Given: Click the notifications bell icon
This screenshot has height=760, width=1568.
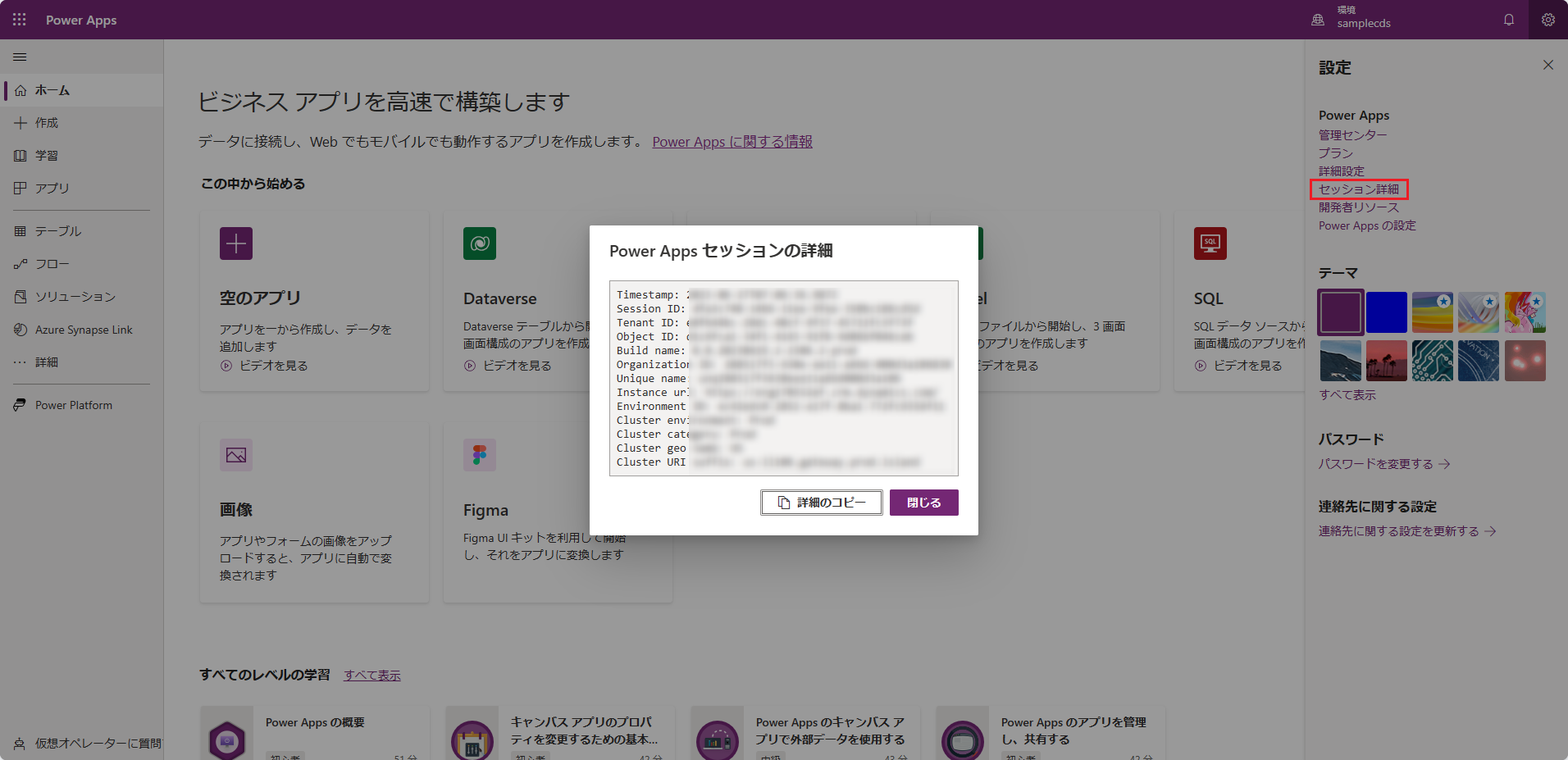Looking at the screenshot, I should (1508, 20).
